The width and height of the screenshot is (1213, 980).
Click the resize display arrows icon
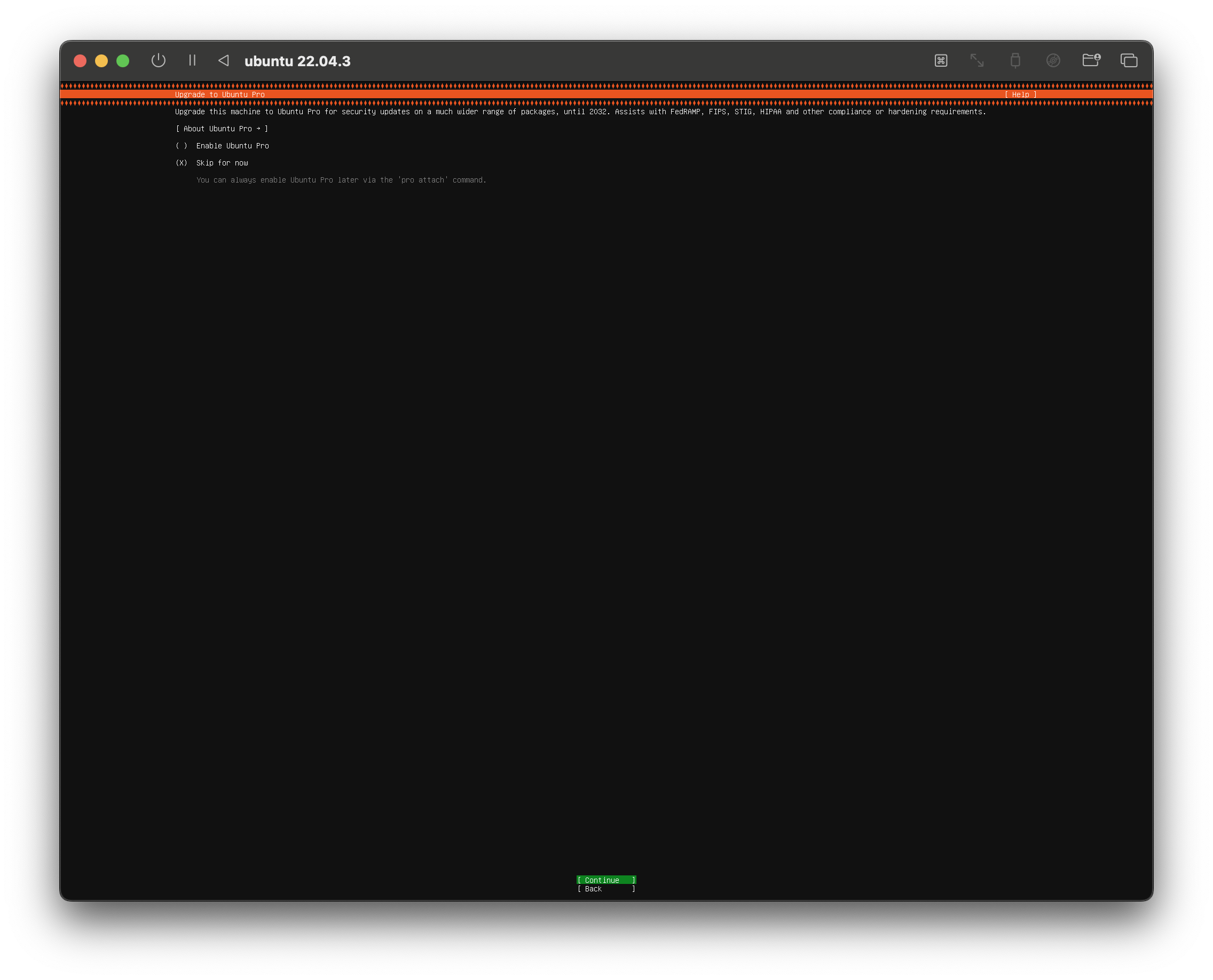(x=977, y=60)
